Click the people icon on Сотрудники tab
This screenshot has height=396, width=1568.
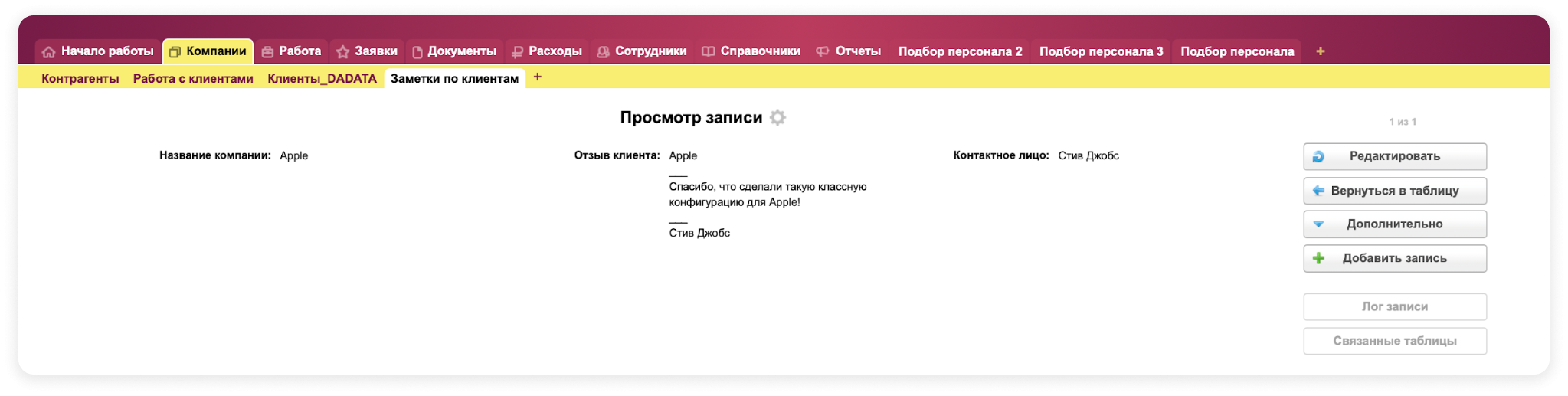pos(603,52)
